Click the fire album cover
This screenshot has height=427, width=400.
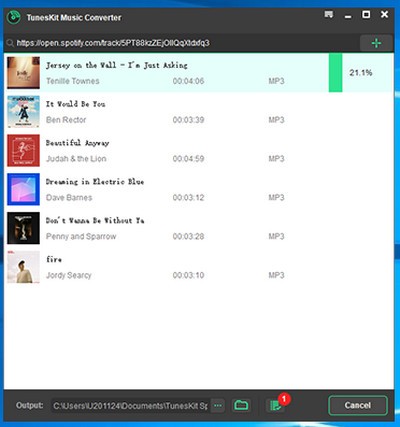coord(23,267)
